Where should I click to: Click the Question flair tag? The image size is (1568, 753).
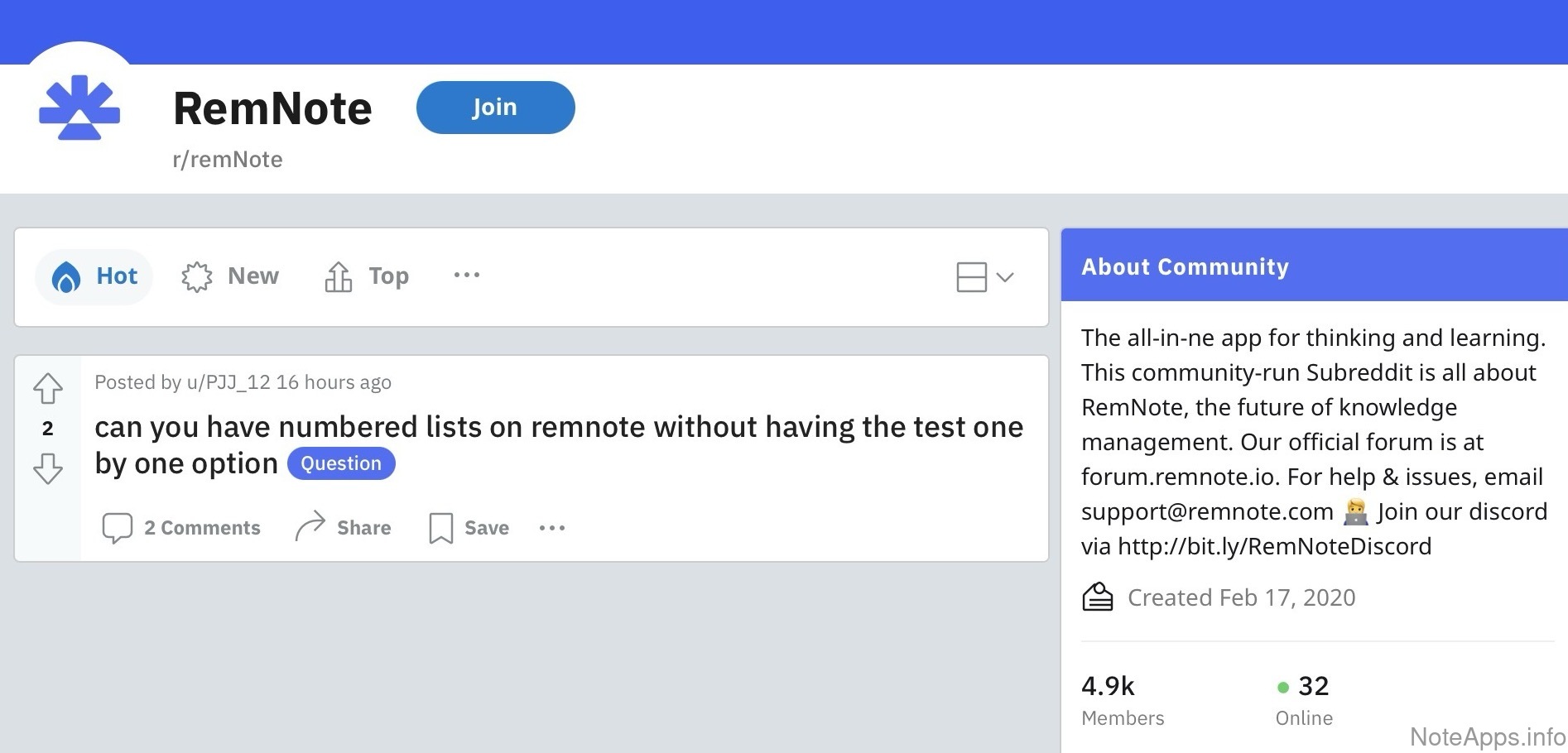341,463
